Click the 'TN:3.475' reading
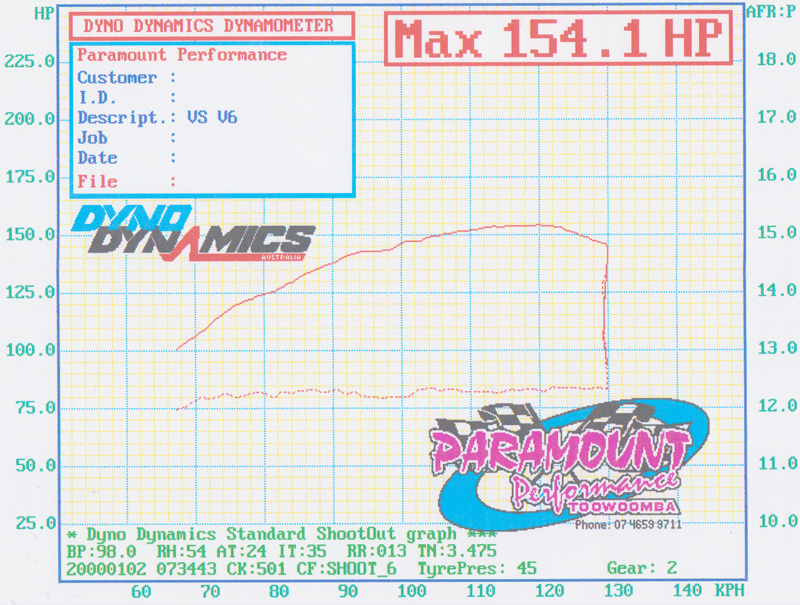This screenshot has height=605, width=800. tap(457, 551)
